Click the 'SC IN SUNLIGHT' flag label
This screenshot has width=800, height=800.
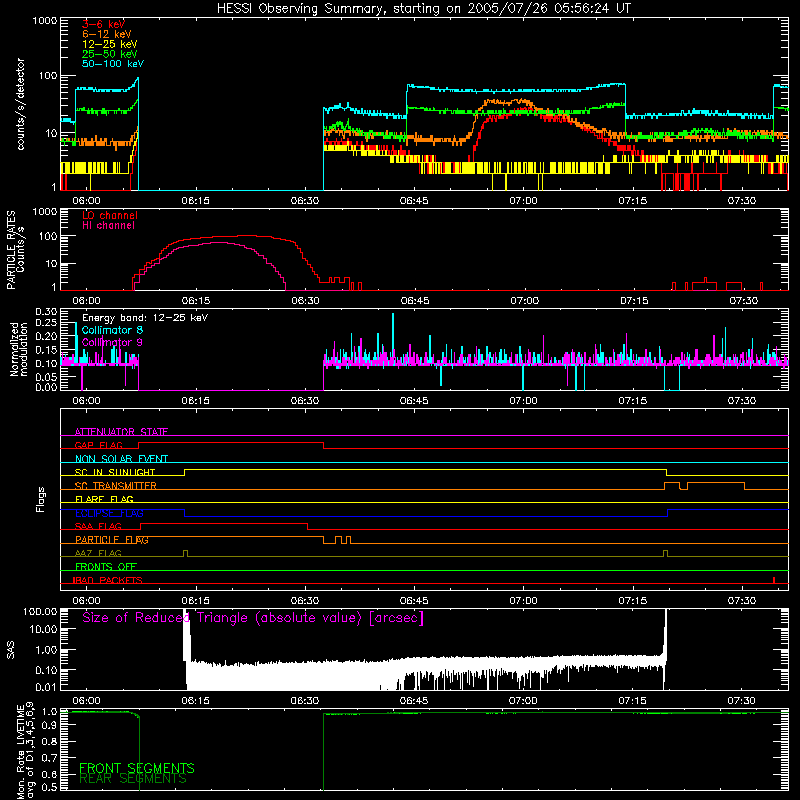[x=115, y=472]
